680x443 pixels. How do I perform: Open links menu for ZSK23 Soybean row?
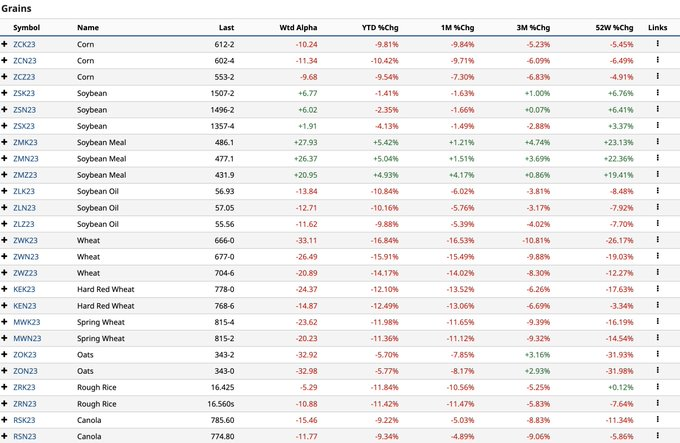pos(657,93)
